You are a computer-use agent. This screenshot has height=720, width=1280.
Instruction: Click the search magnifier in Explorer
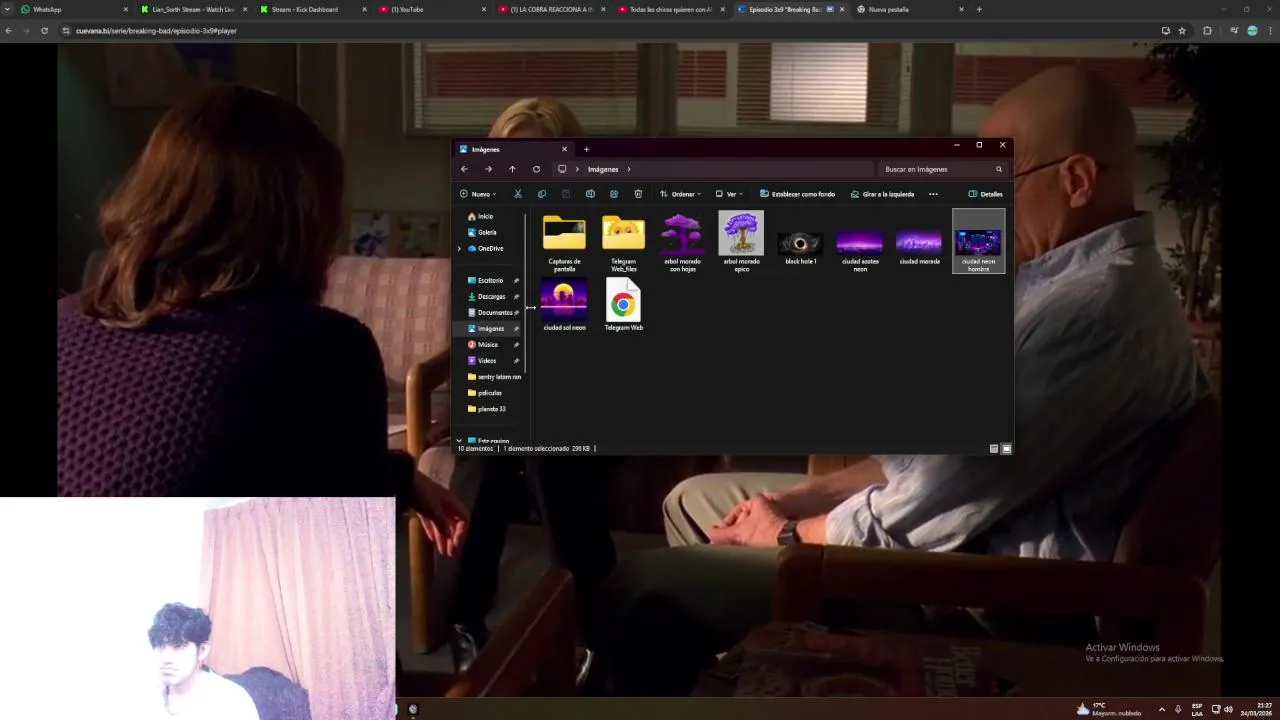click(x=998, y=169)
